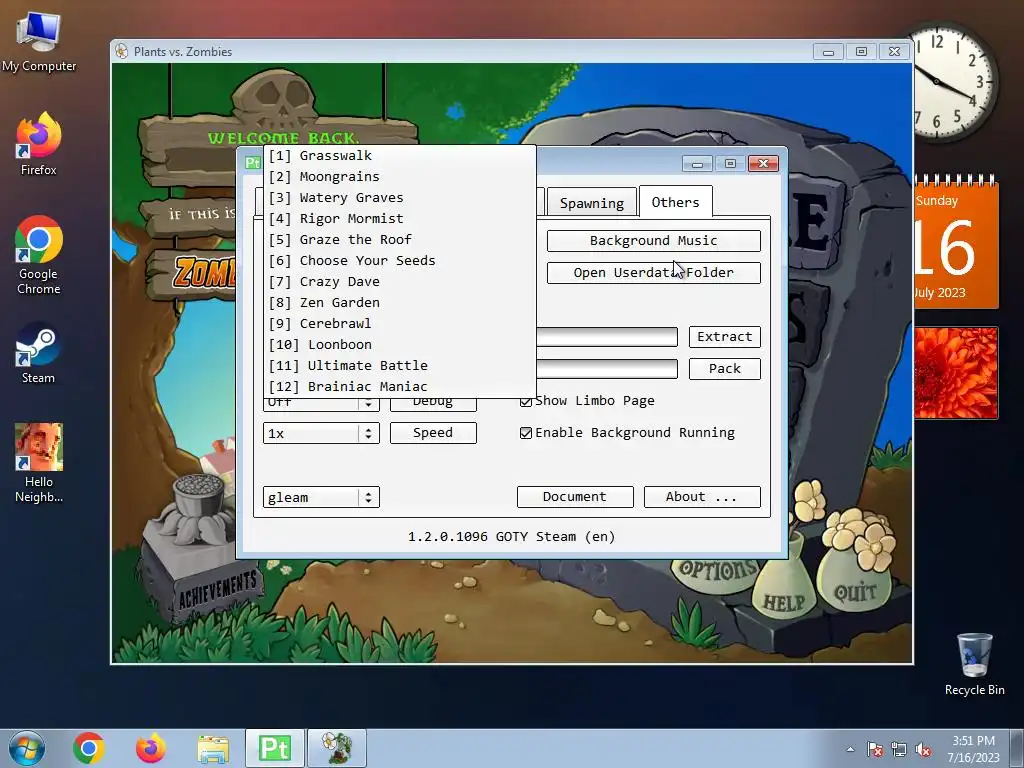Switch to the Spawning tab
The image size is (1024, 768).
592,203
